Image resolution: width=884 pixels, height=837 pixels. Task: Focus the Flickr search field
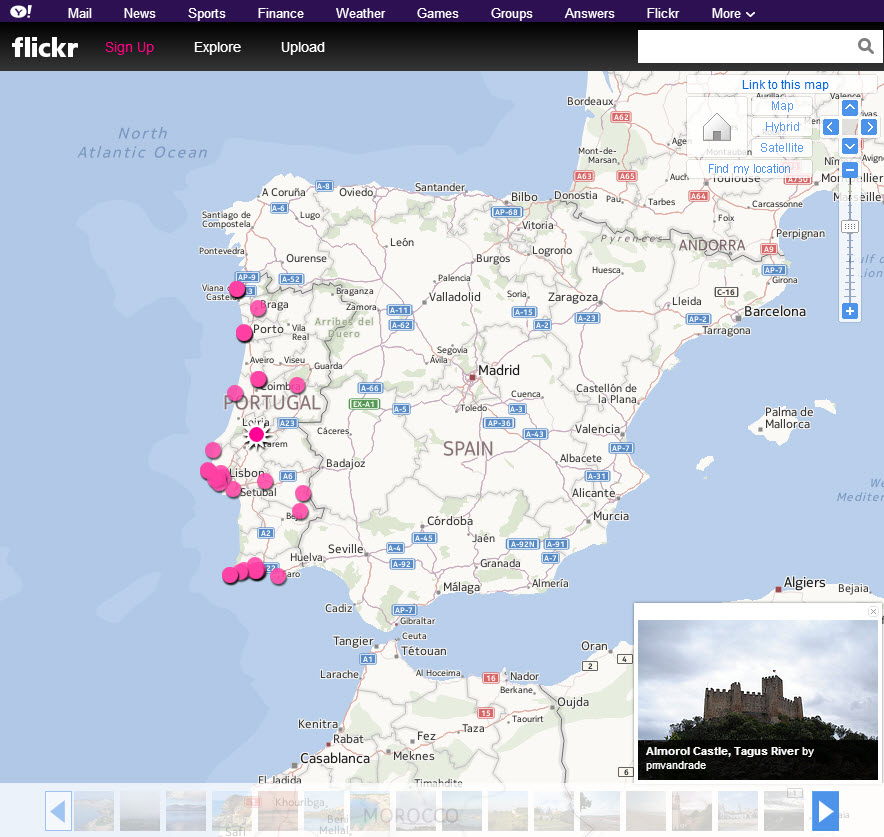tap(746, 46)
